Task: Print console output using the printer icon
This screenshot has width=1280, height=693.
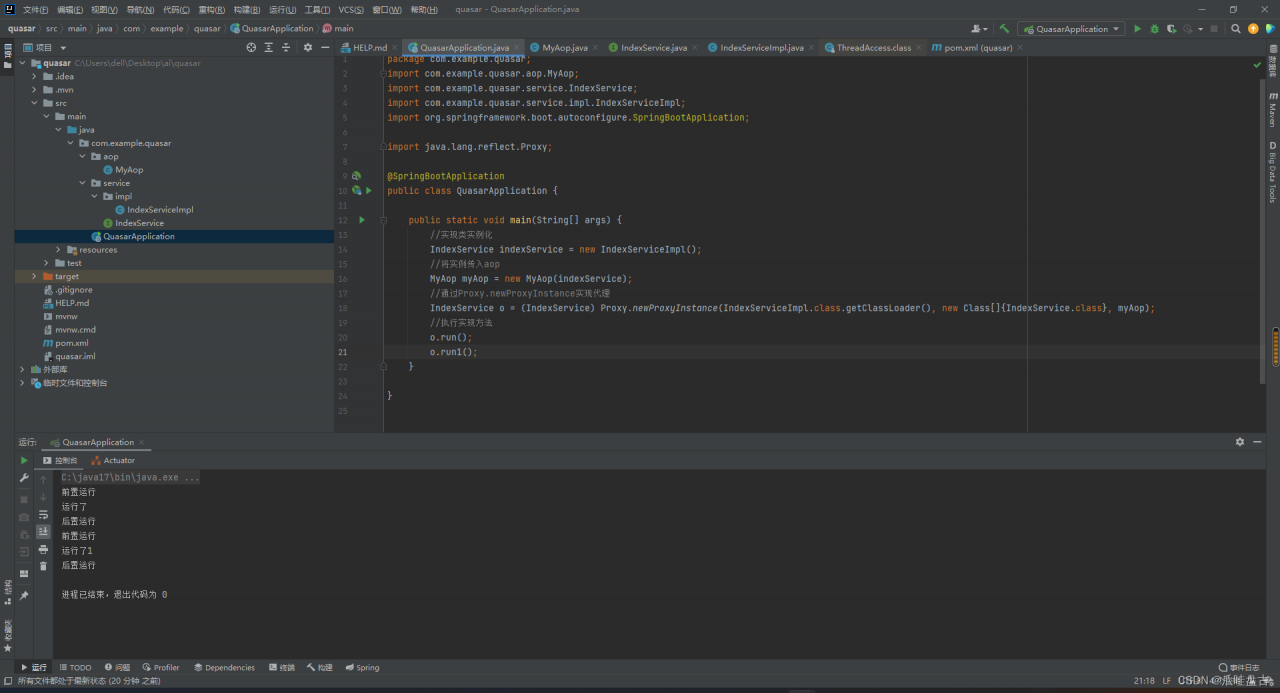Action: coord(43,549)
